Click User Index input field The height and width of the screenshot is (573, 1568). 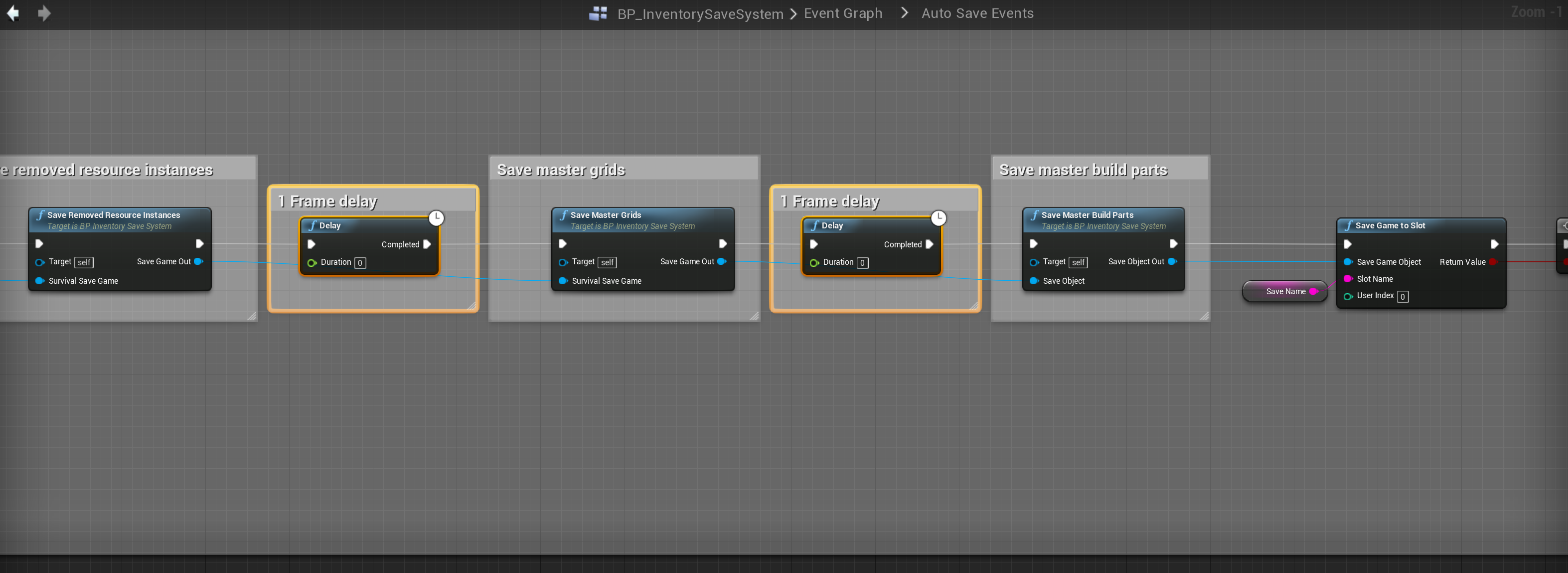[x=1403, y=297]
